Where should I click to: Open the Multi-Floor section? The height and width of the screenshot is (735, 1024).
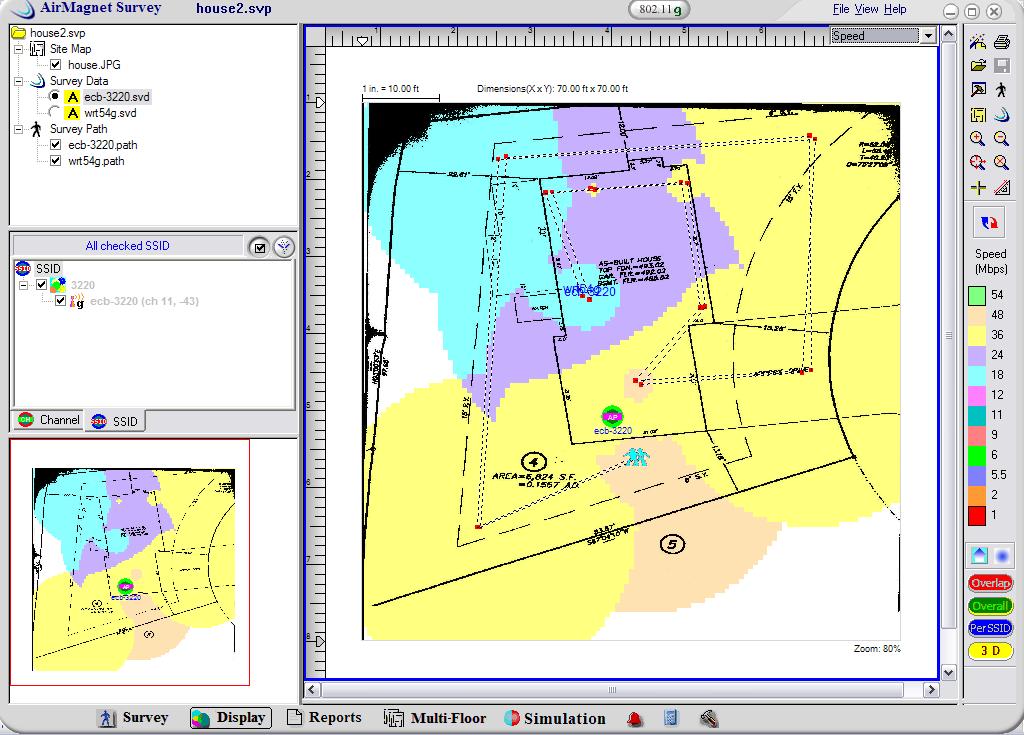(x=435, y=718)
